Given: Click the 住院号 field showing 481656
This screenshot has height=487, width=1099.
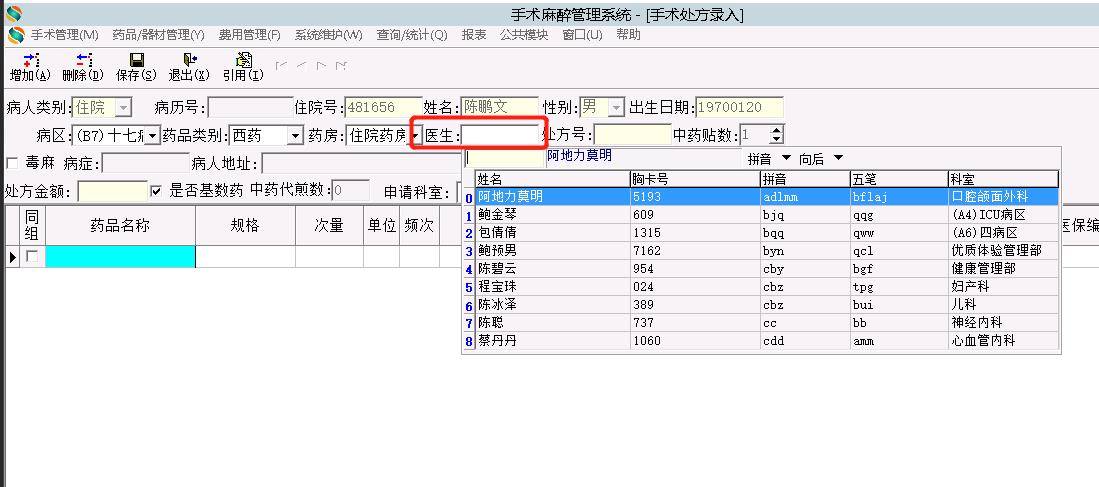Looking at the screenshot, I should tap(384, 107).
